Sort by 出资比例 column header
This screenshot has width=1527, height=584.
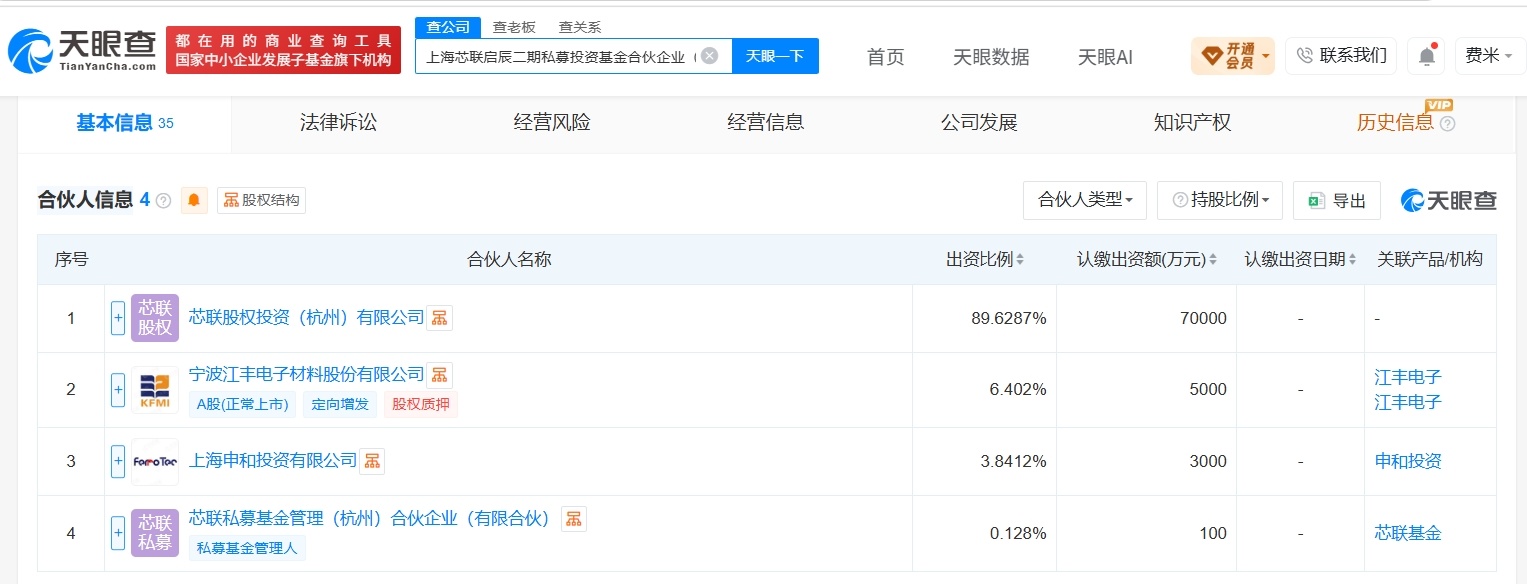(985, 260)
